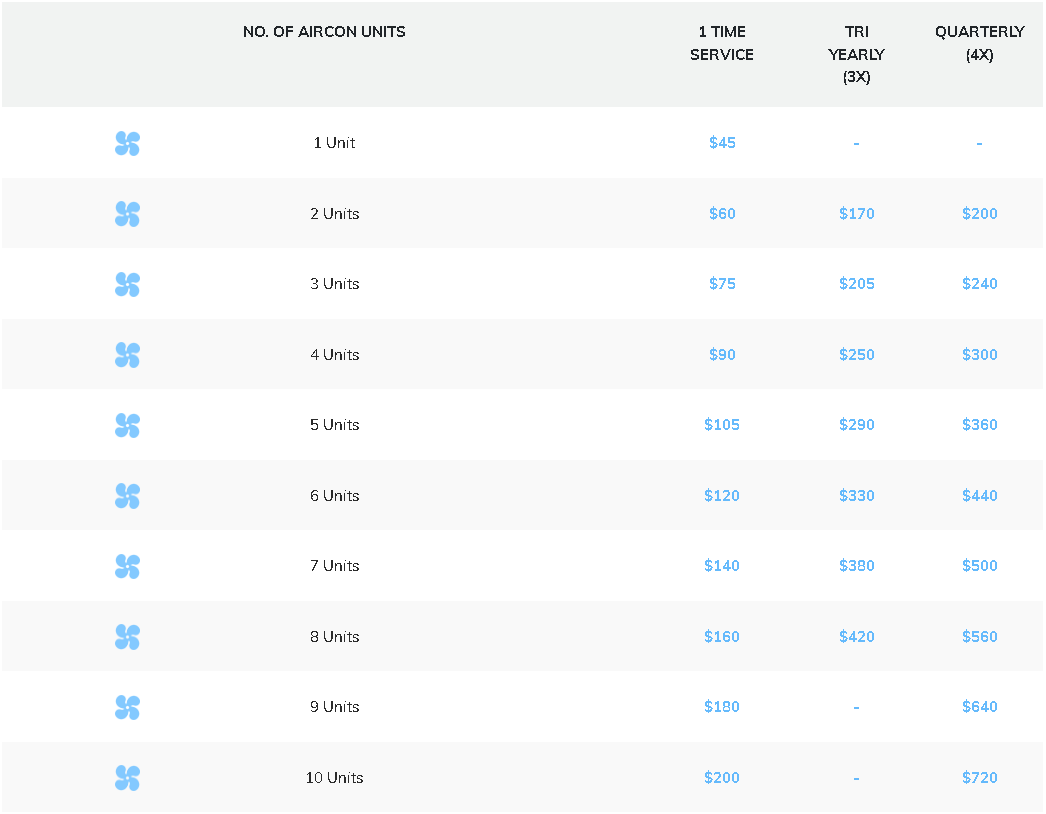
Task: Click the $140 one-time price
Action: pyautogui.click(x=722, y=566)
